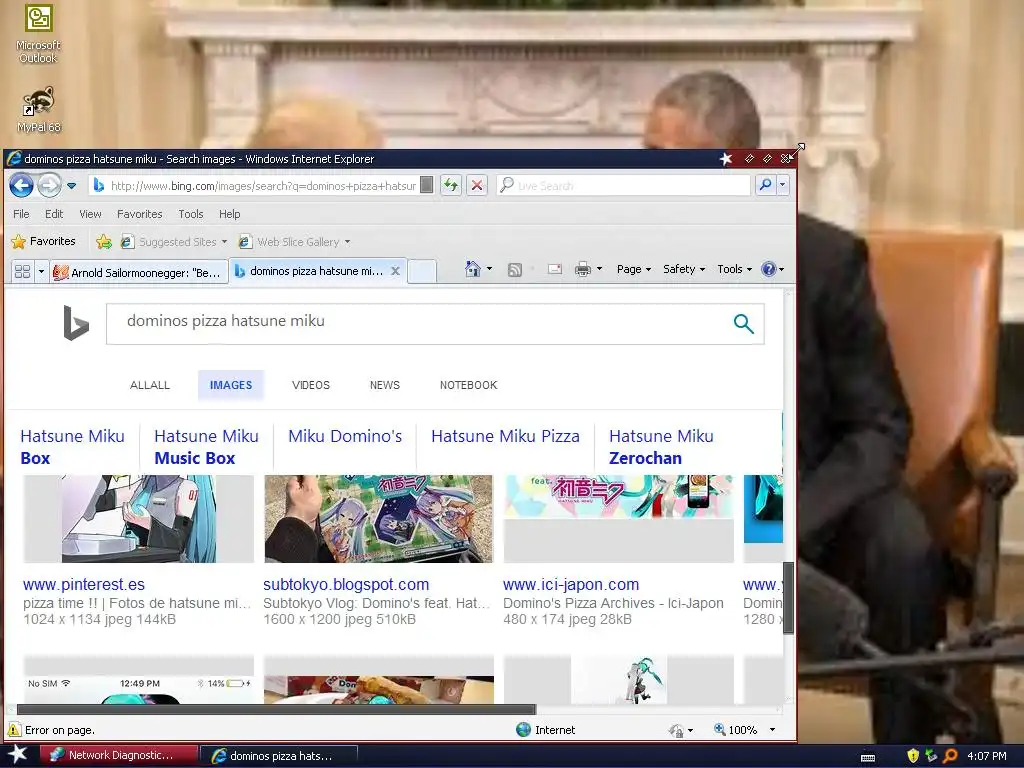Click the Error on page warning icon
This screenshot has height=768, width=1024.
(14, 729)
